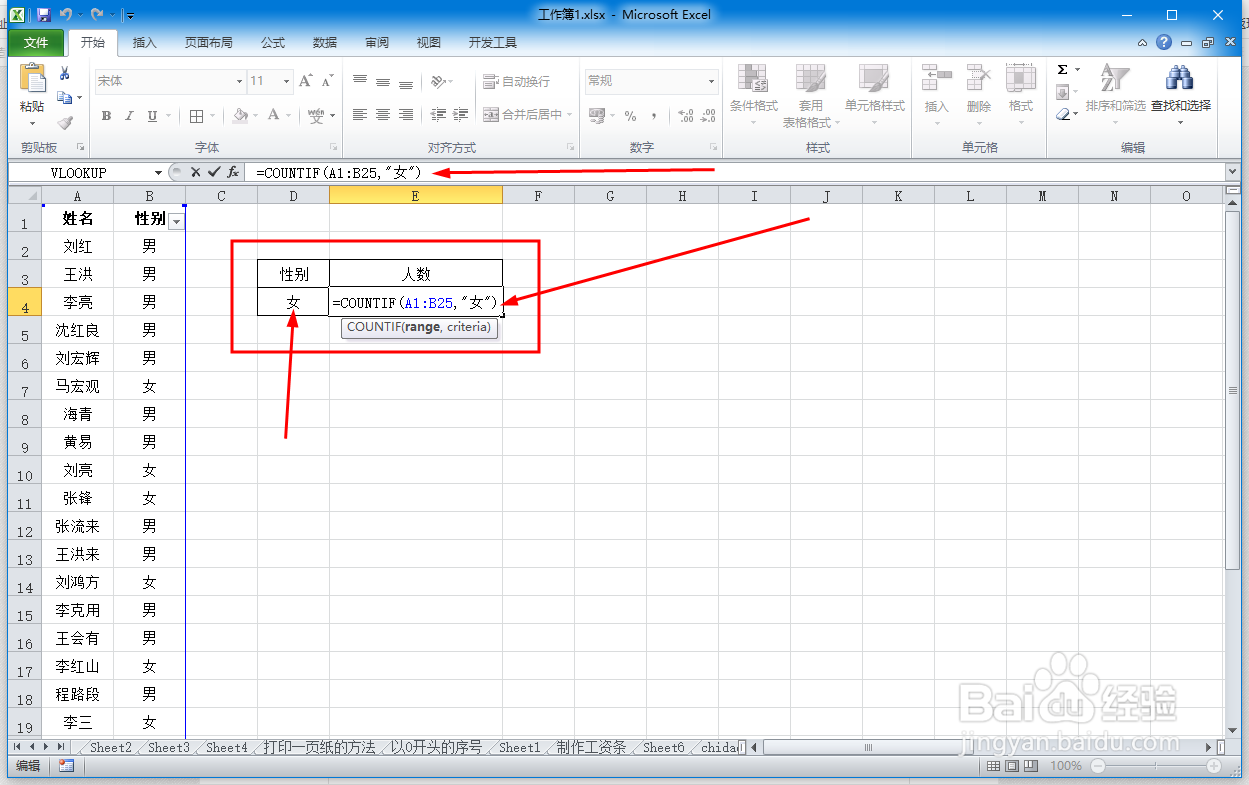
Task: Switch to the Page Layout (页面布局) tab
Action: pyautogui.click(x=209, y=43)
